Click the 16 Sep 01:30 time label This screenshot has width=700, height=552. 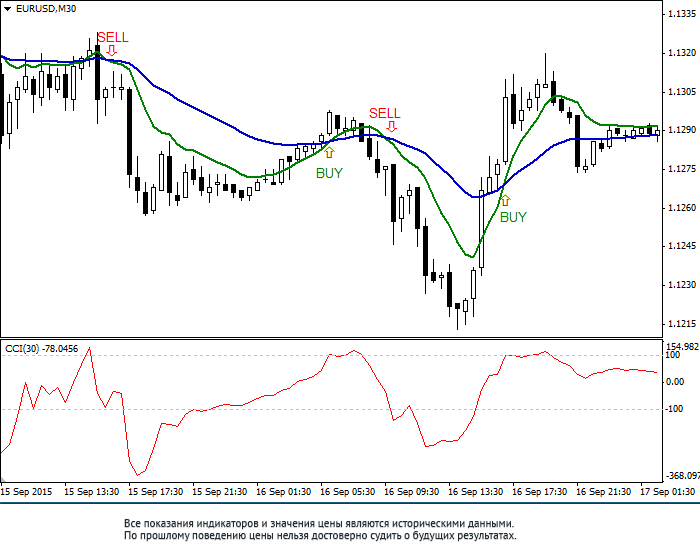tap(283, 492)
